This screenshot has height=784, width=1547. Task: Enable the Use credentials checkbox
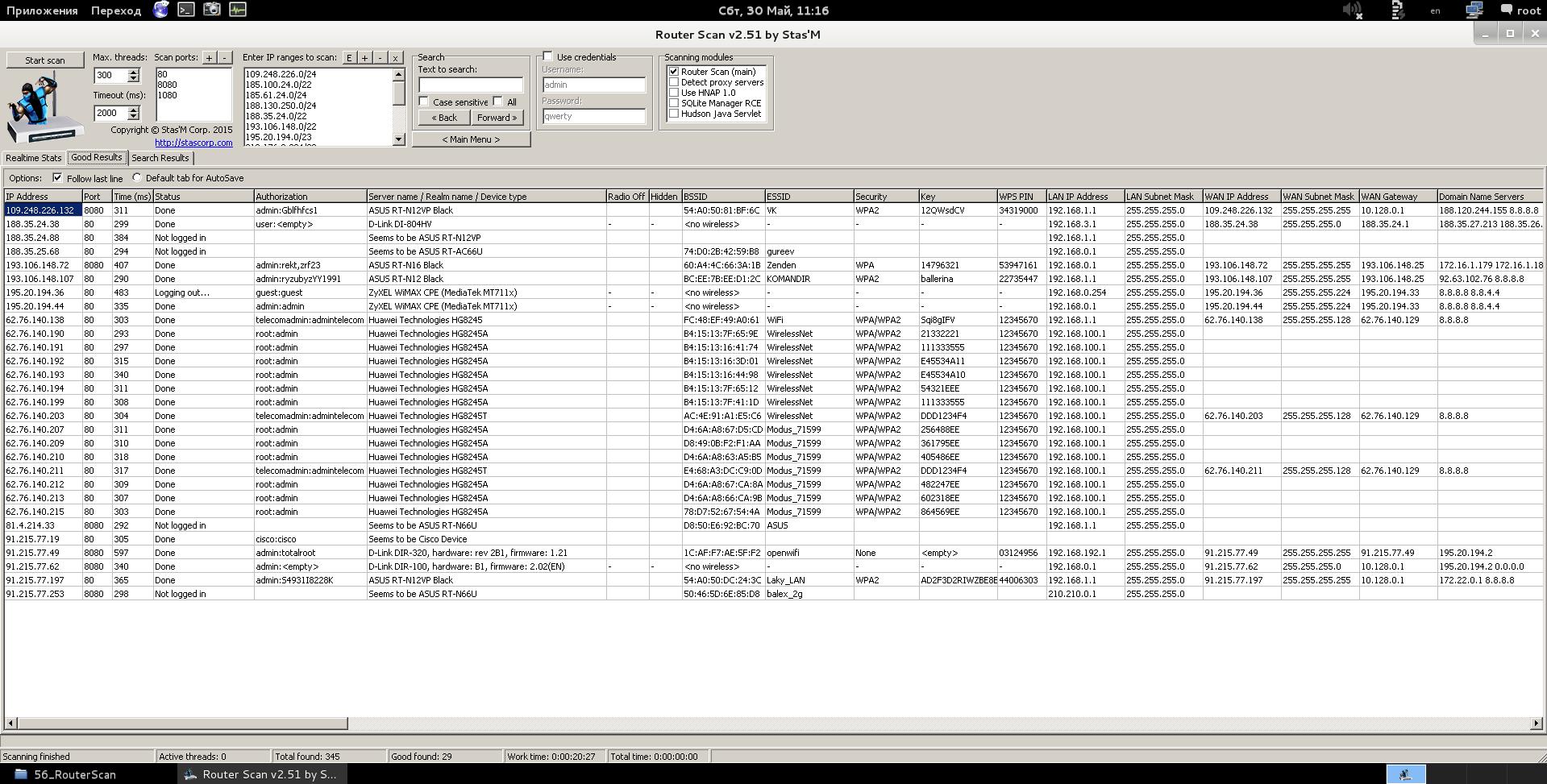click(548, 56)
